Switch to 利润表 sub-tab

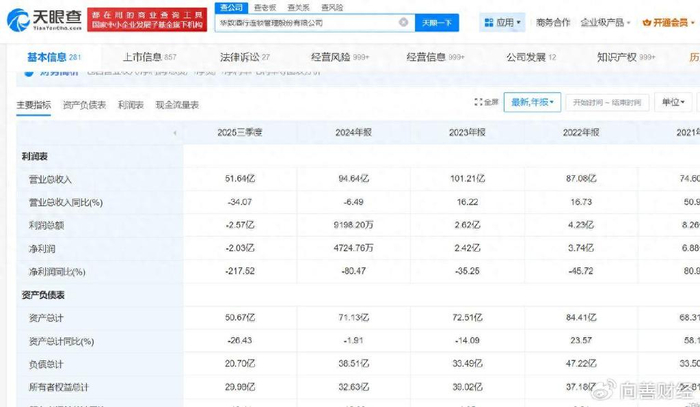tap(131, 105)
